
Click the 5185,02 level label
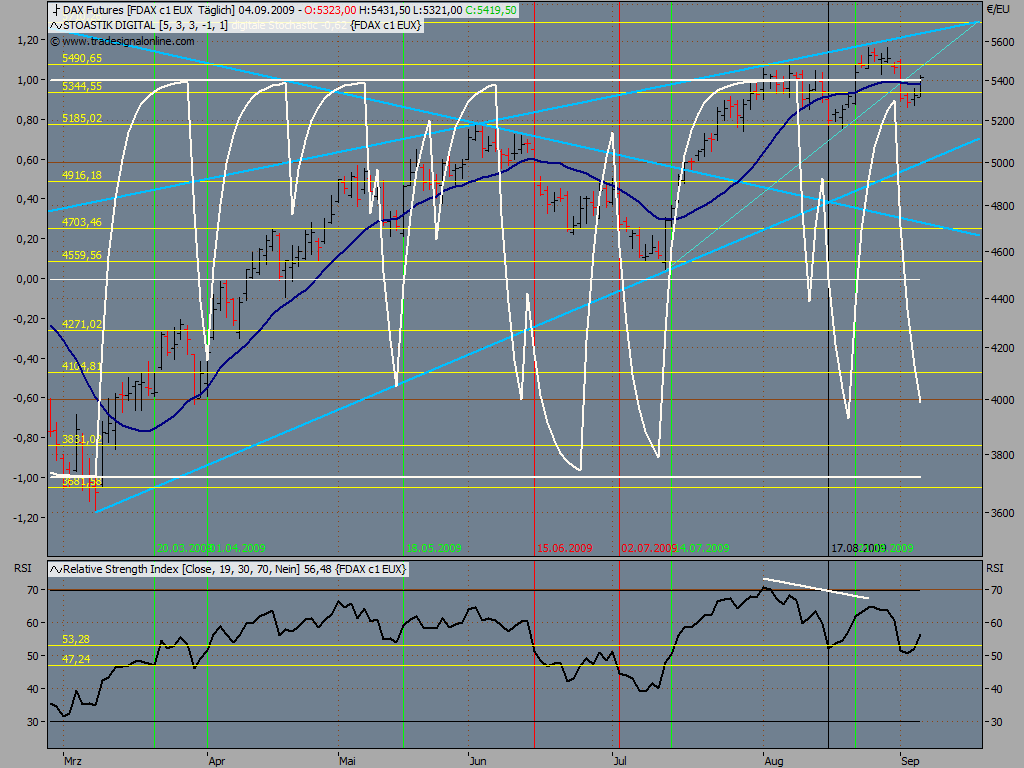(82, 118)
